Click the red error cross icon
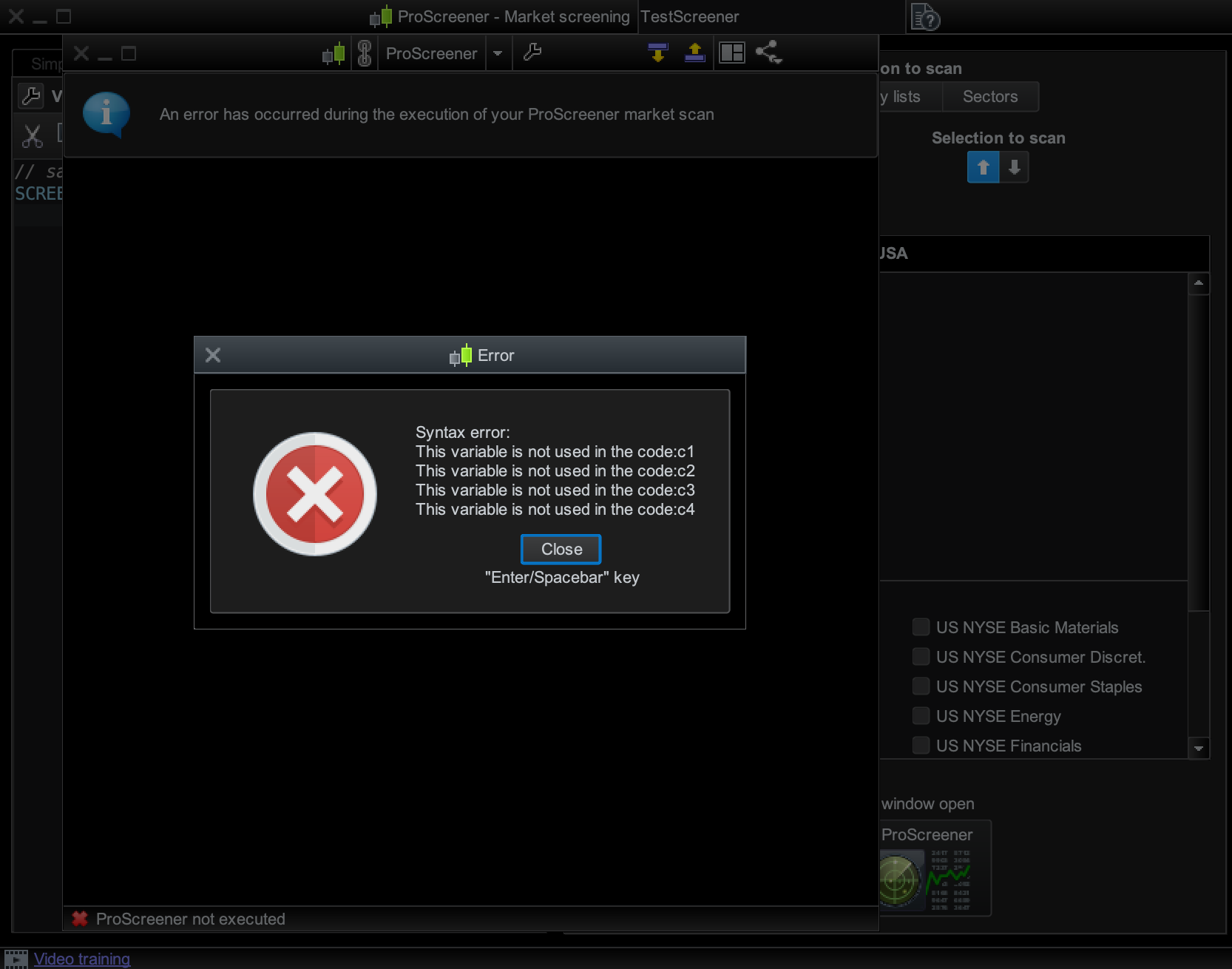Screen dimensions: 1232x969 [x=315, y=493]
